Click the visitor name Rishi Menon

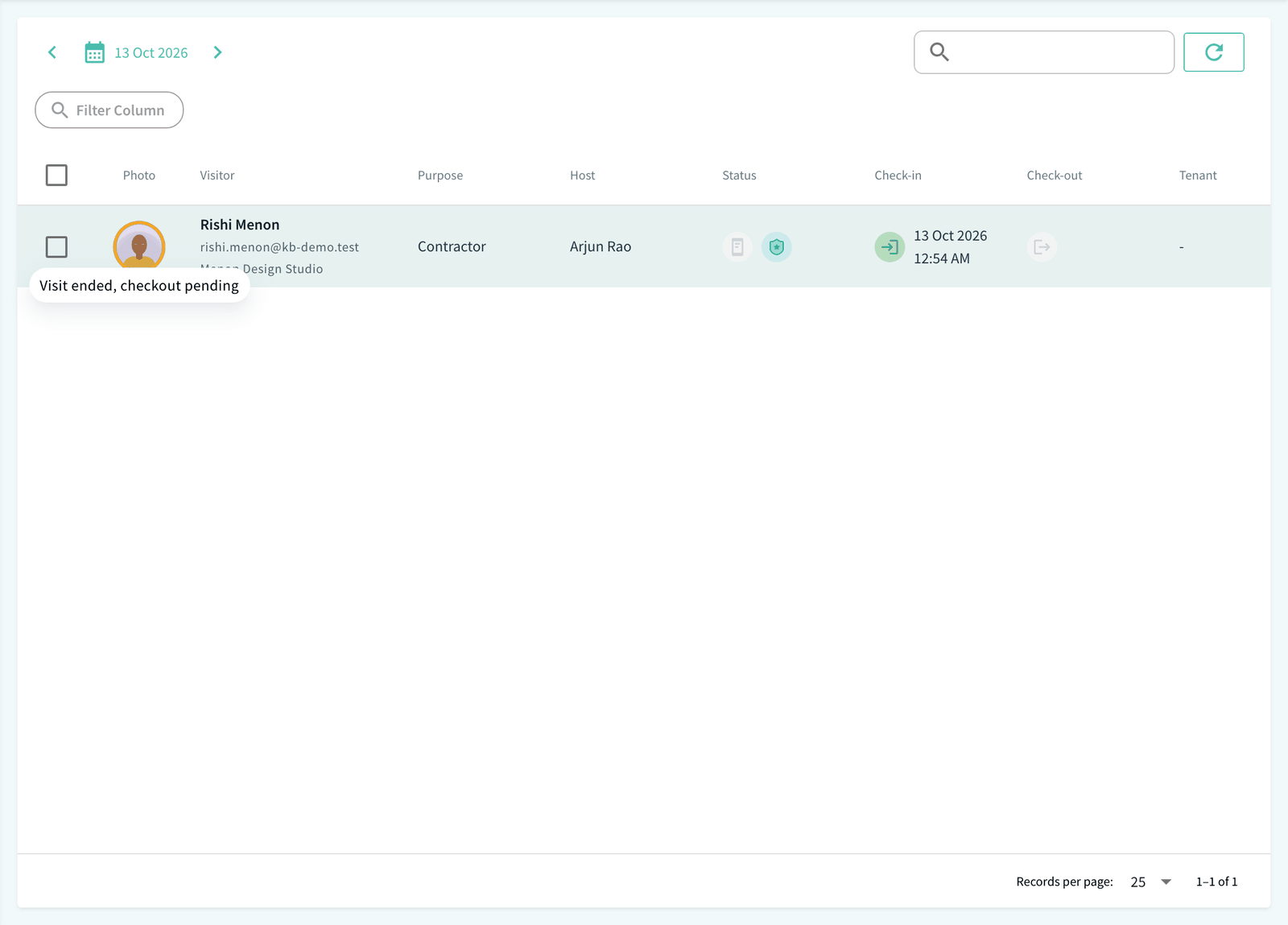(240, 225)
